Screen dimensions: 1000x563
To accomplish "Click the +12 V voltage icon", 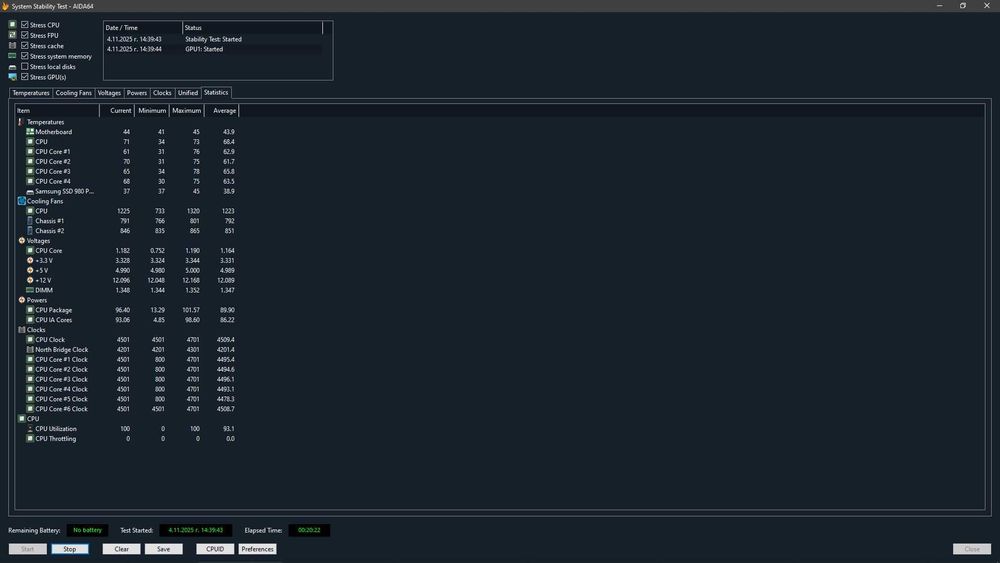I will coord(30,280).
